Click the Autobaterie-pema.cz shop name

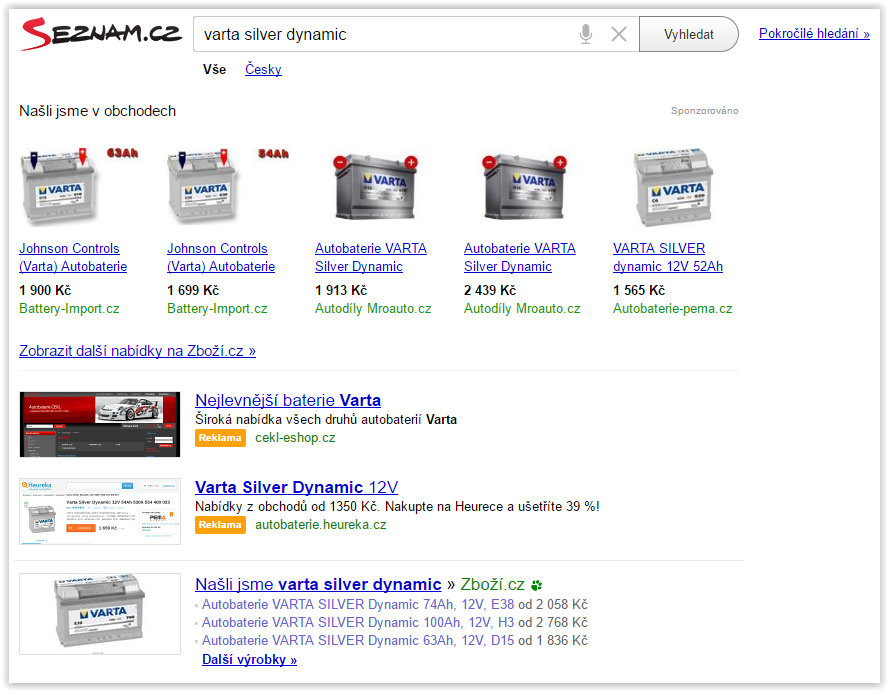tap(672, 308)
